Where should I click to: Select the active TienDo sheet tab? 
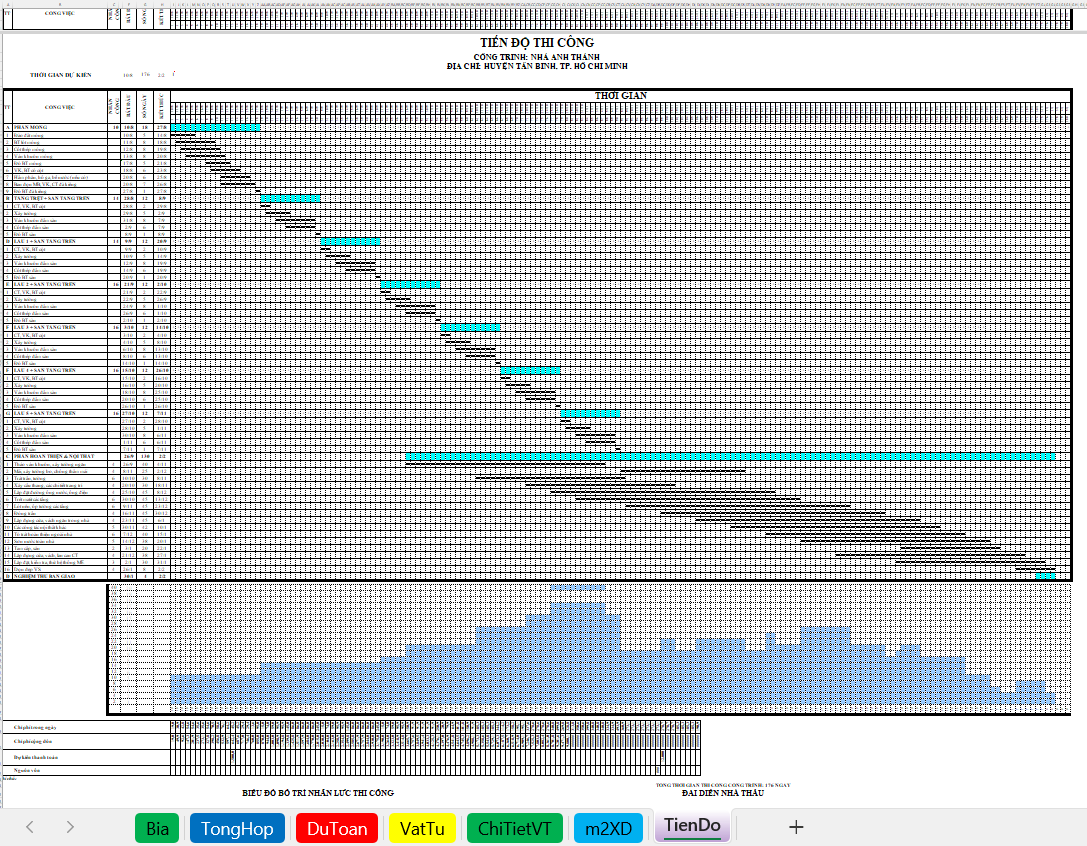coord(692,826)
